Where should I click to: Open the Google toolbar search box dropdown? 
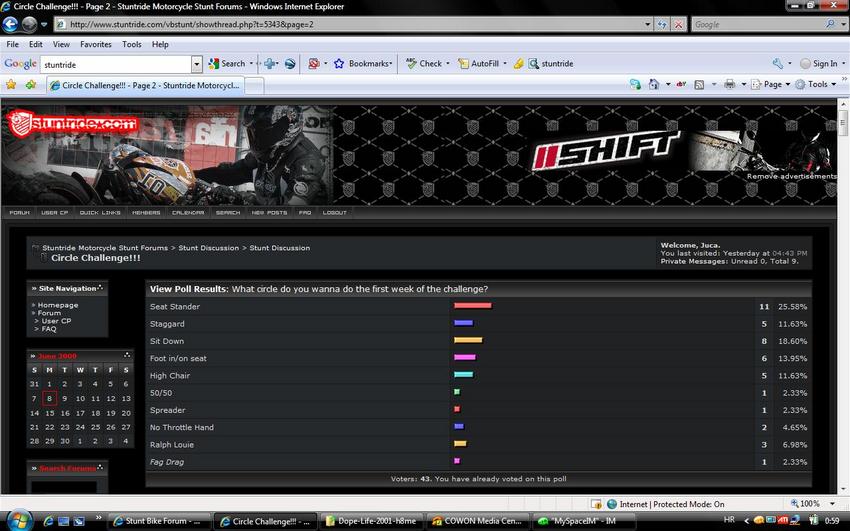point(197,64)
